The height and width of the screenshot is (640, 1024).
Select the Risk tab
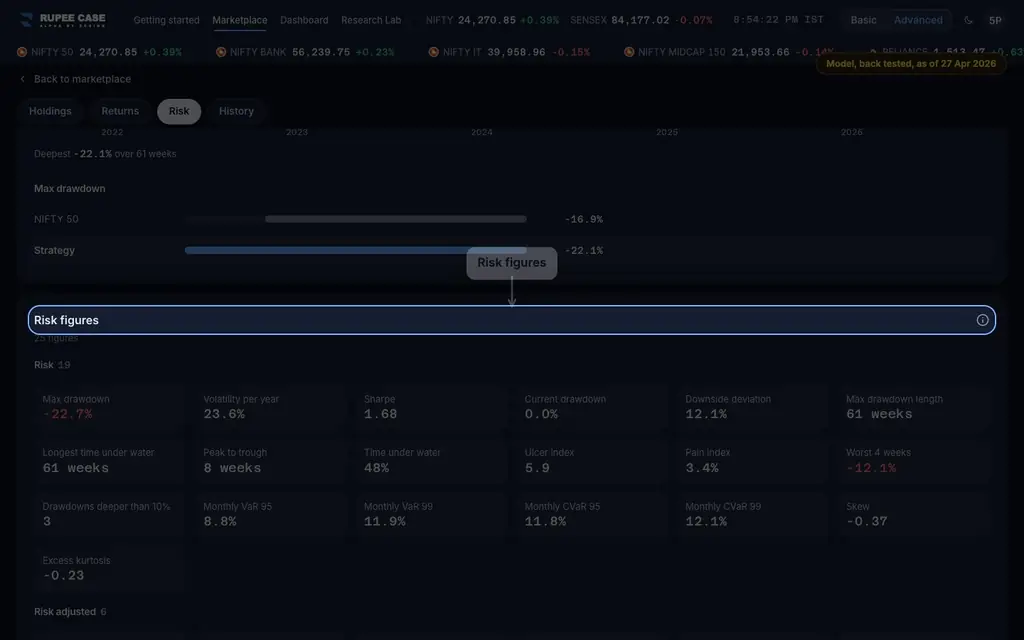(x=179, y=111)
